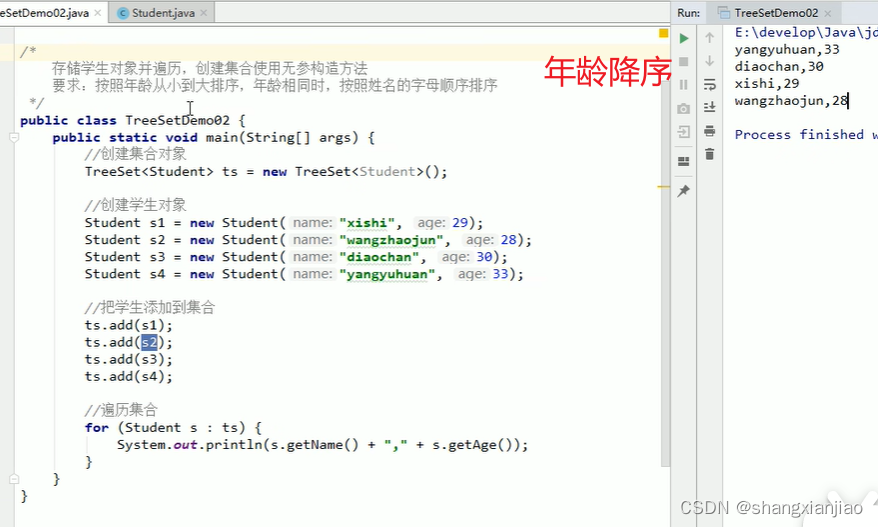
Task: Close the TreeSetDemo02.java editor tab
Action: pyautogui.click(x=98, y=13)
